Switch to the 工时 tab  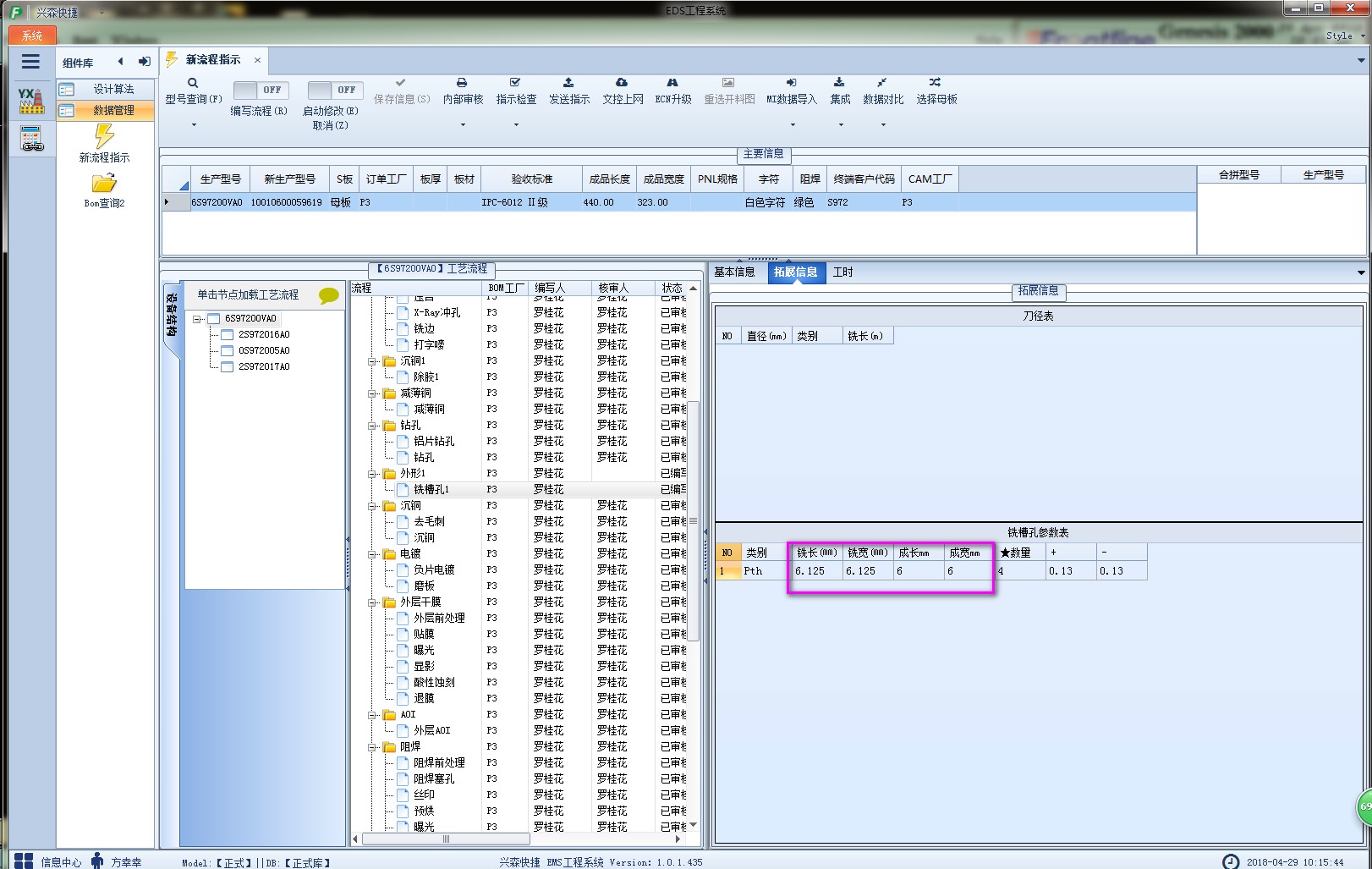pyautogui.click(x=842, y=272)
